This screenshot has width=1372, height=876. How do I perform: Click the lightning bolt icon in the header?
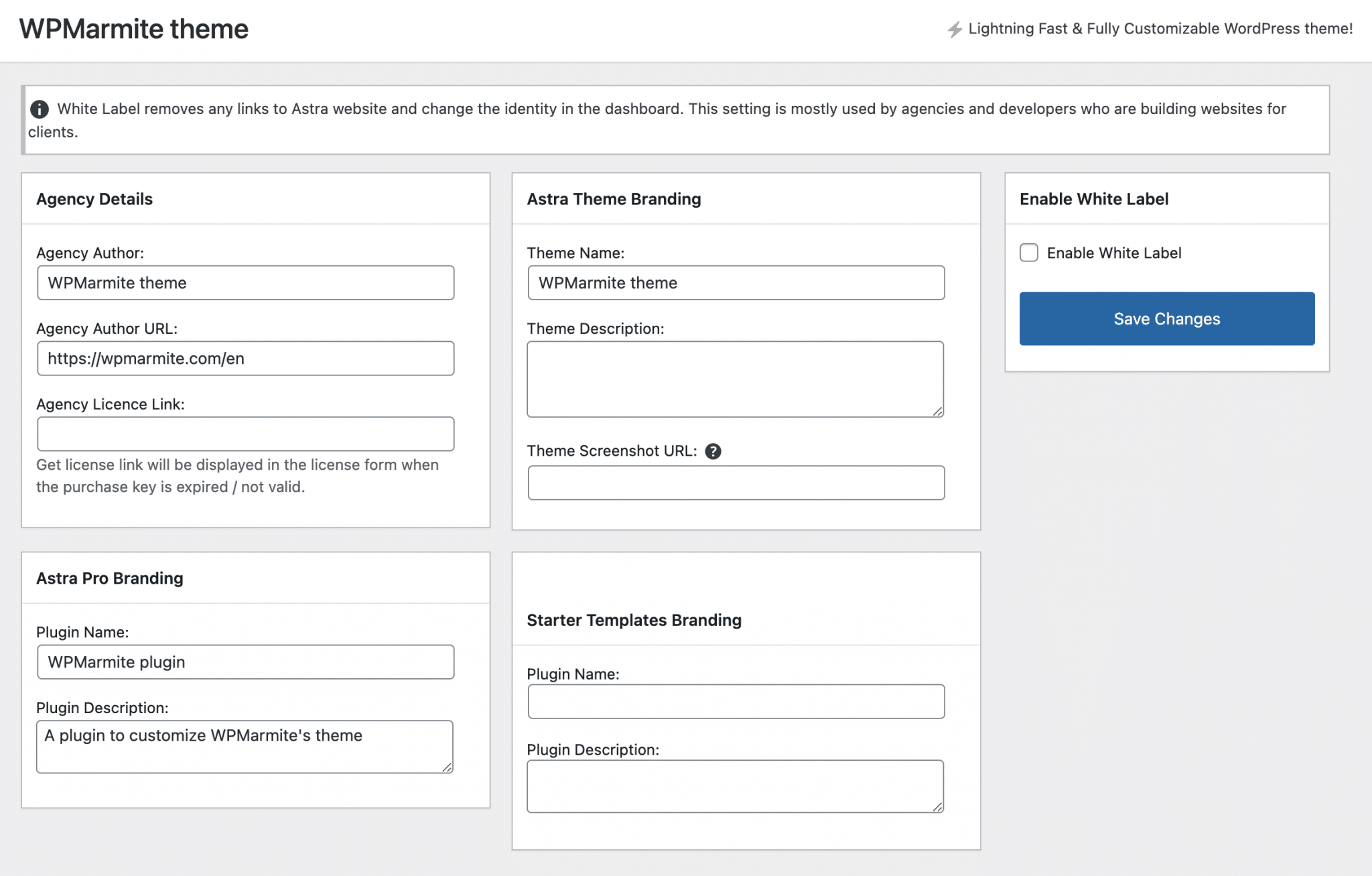[x=955, y=29]
